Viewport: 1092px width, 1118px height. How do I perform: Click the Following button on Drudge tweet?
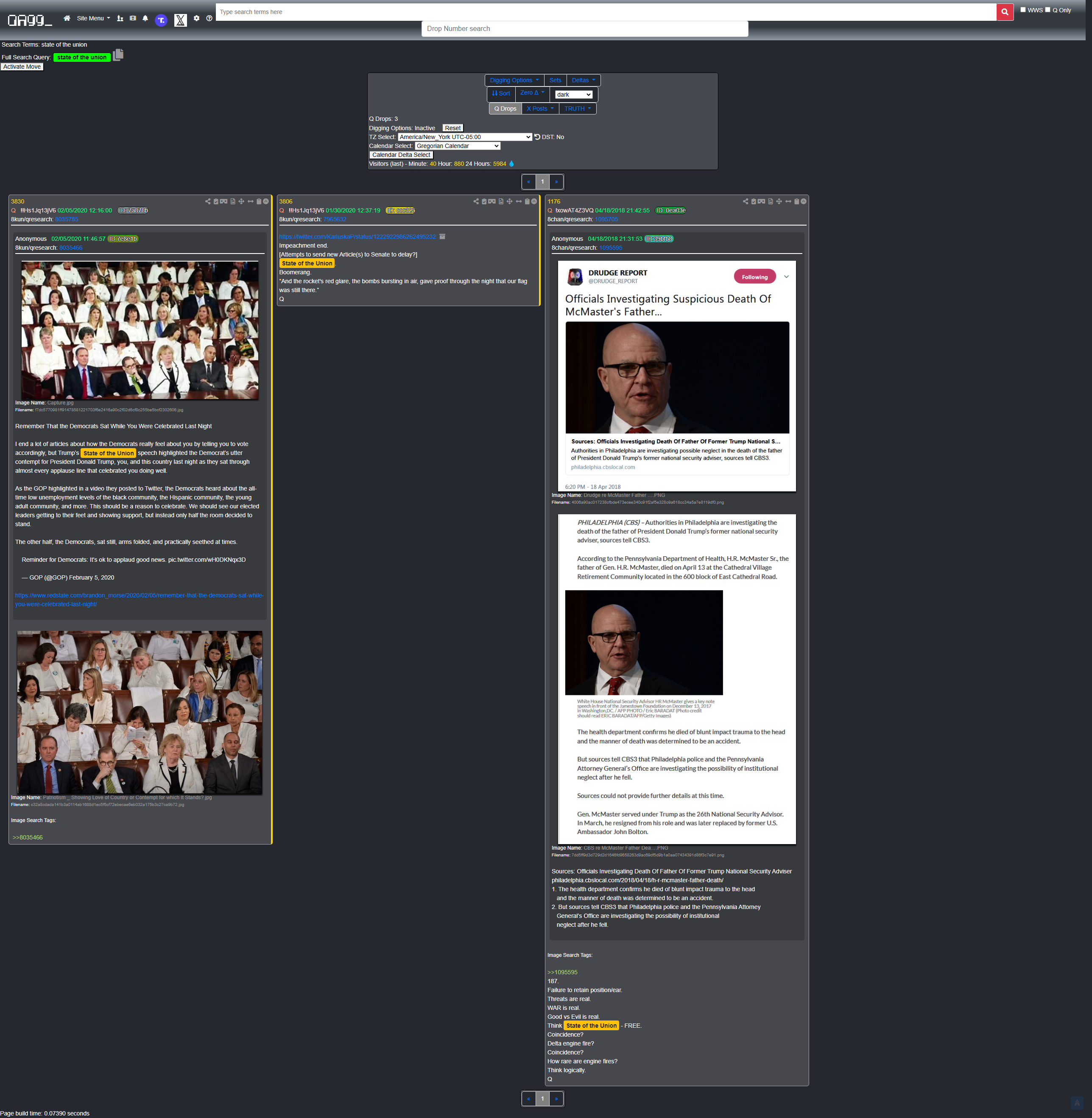point(755,277)
